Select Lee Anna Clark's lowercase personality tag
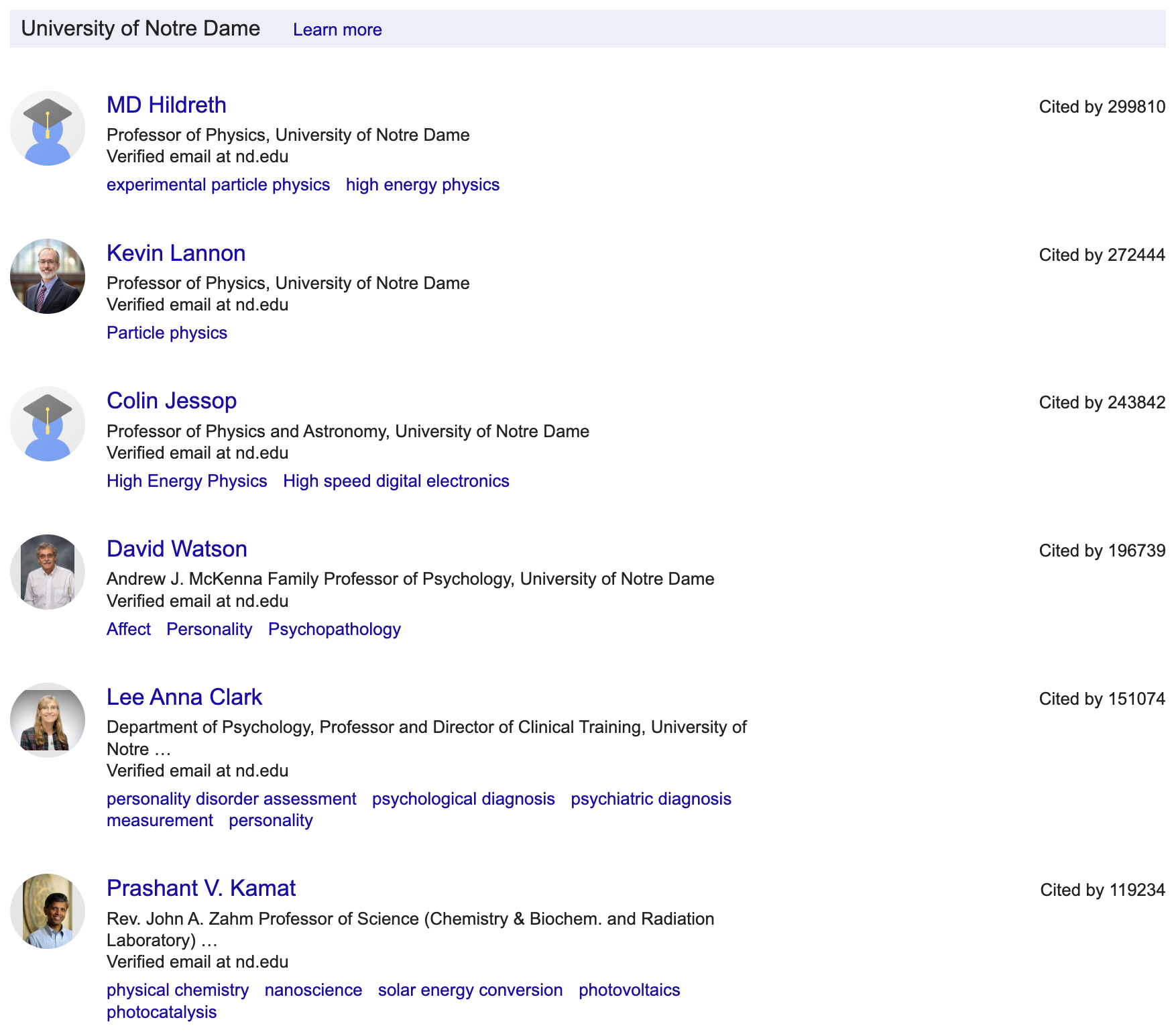This screenshot has width=1176, height=1032. click(x=271, y=820)
